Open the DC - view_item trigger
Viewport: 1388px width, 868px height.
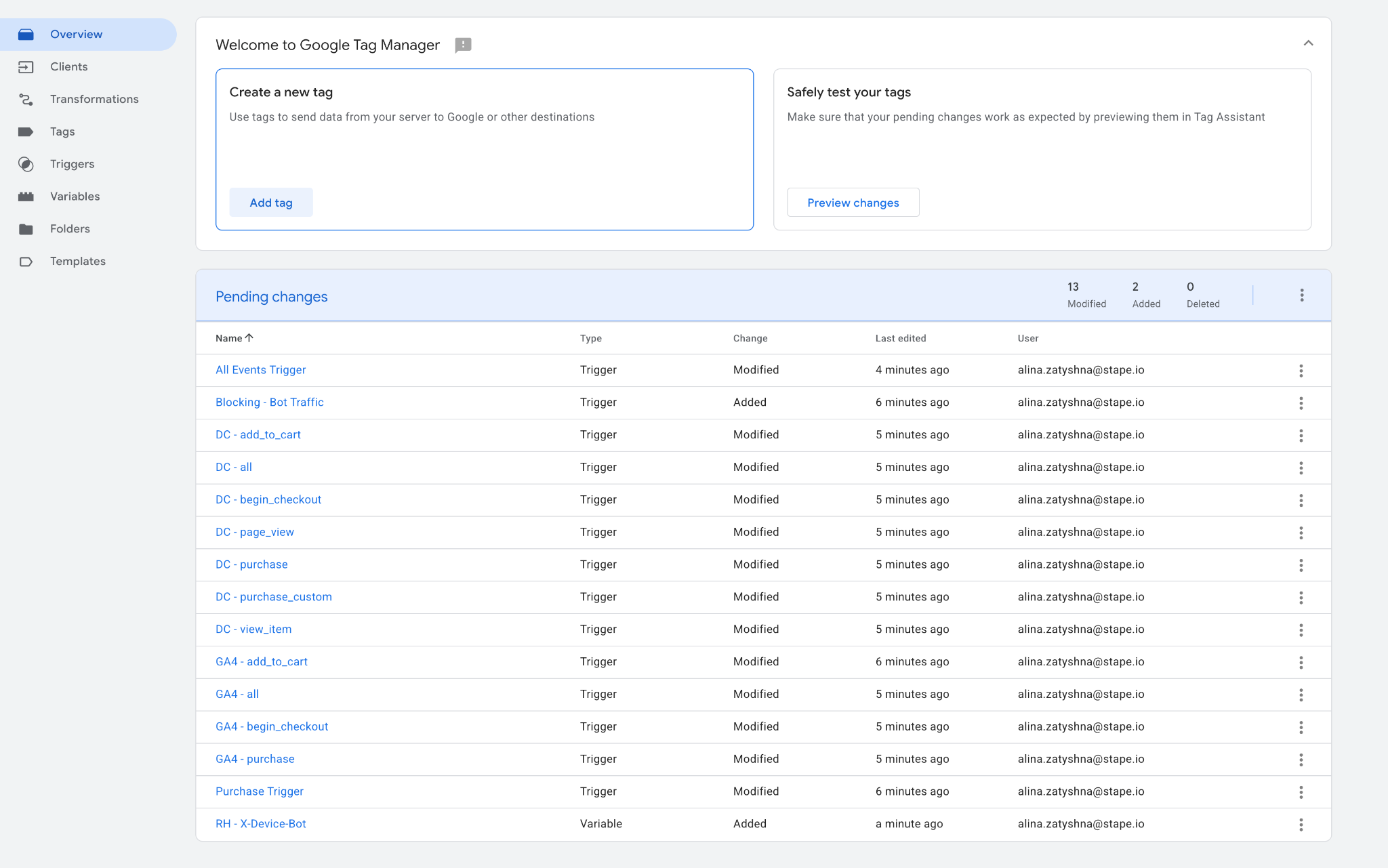coord(253,629)
